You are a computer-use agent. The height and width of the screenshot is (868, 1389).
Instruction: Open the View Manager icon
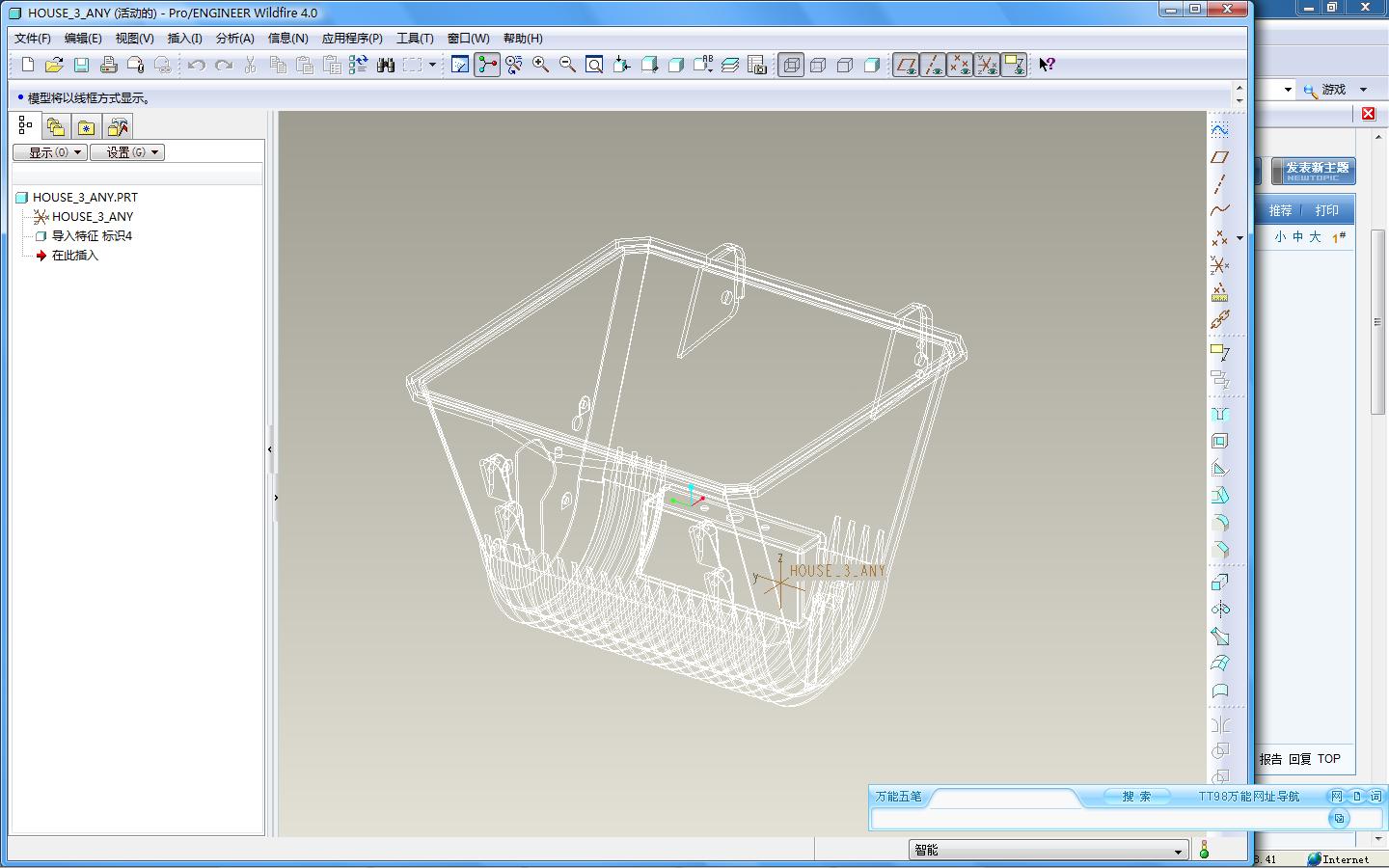[x=757, y=65]
